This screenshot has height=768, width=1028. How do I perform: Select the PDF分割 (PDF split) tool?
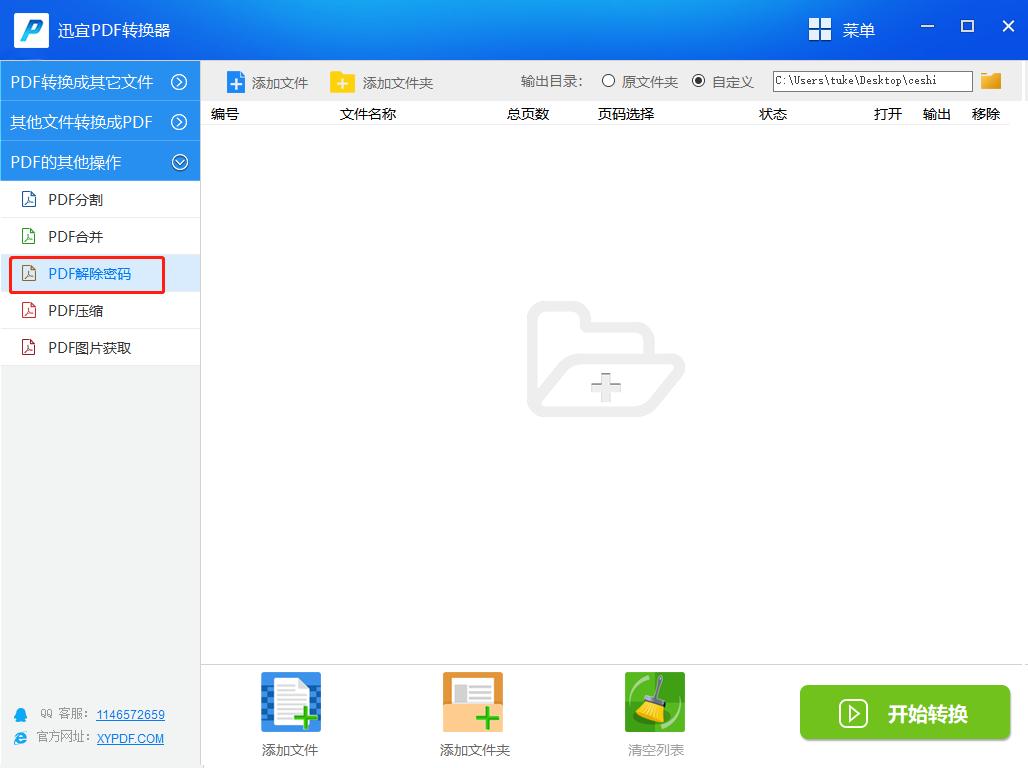[75, 199]
